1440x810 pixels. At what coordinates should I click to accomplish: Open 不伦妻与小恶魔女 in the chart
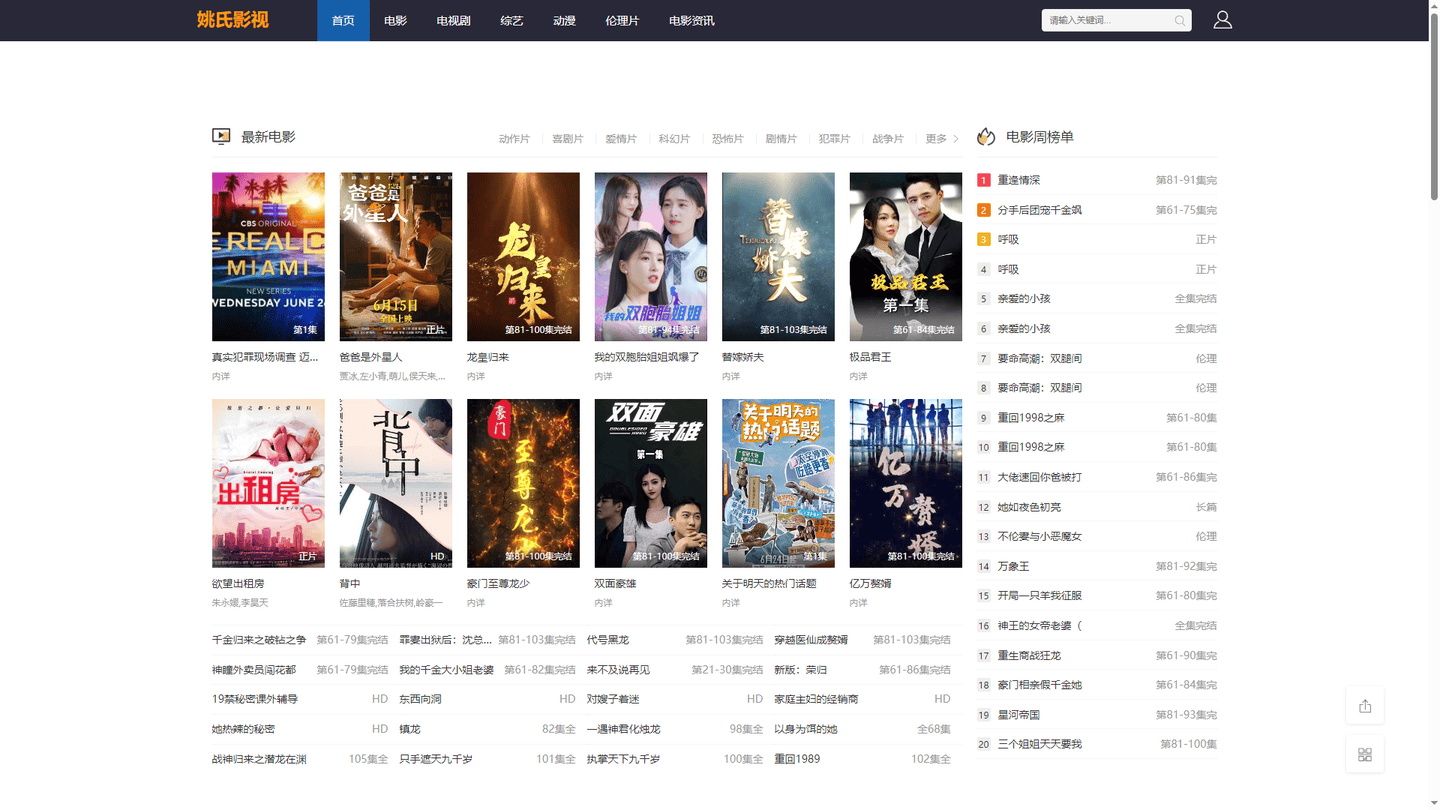(1040, 536)
